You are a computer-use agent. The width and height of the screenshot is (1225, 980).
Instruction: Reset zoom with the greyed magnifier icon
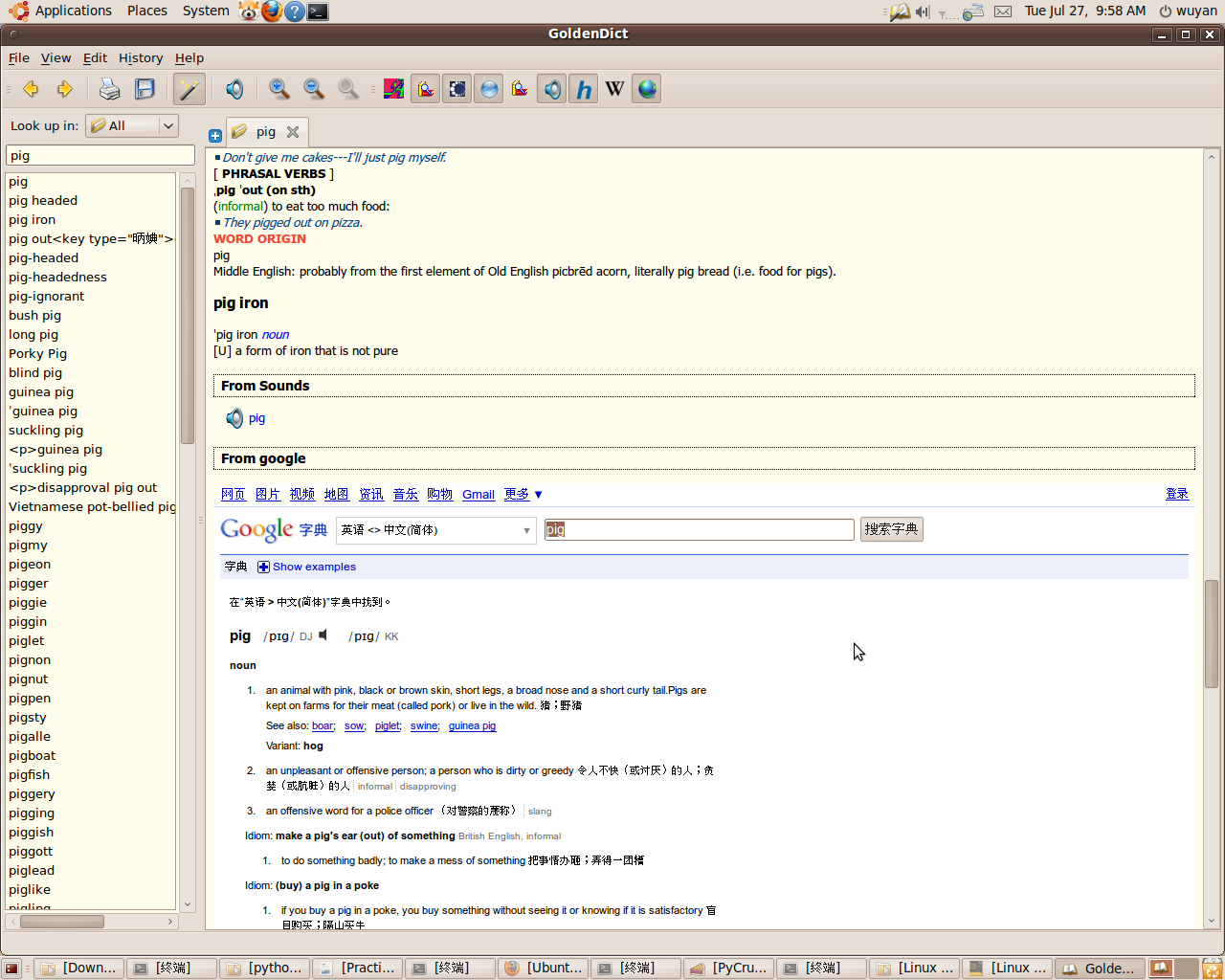[x=348, y=89]
